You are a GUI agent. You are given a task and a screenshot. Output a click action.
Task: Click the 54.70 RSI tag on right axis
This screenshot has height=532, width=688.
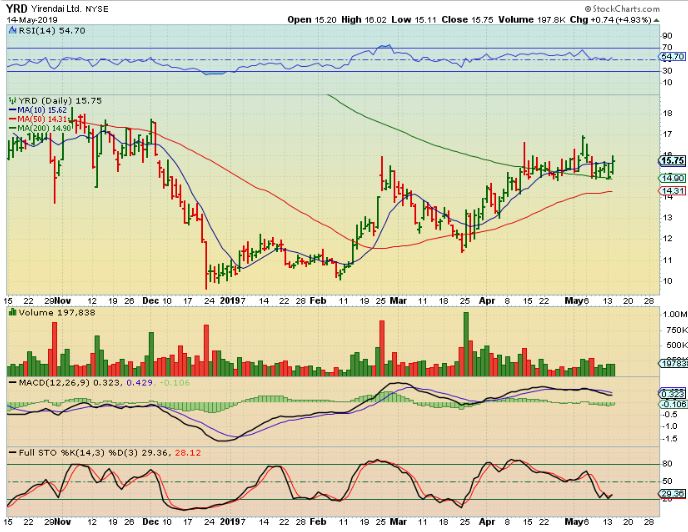[x=672, y=57]
